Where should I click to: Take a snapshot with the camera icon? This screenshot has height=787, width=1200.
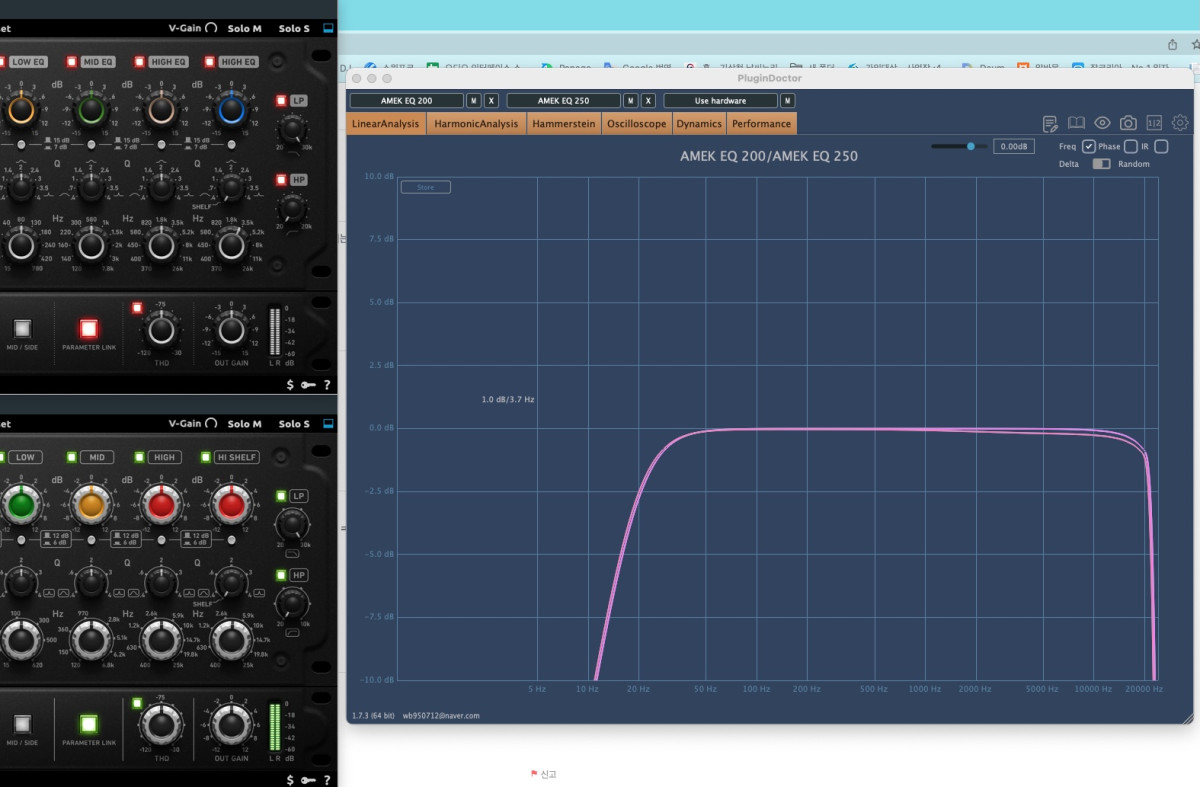(x=1128, y=123)
